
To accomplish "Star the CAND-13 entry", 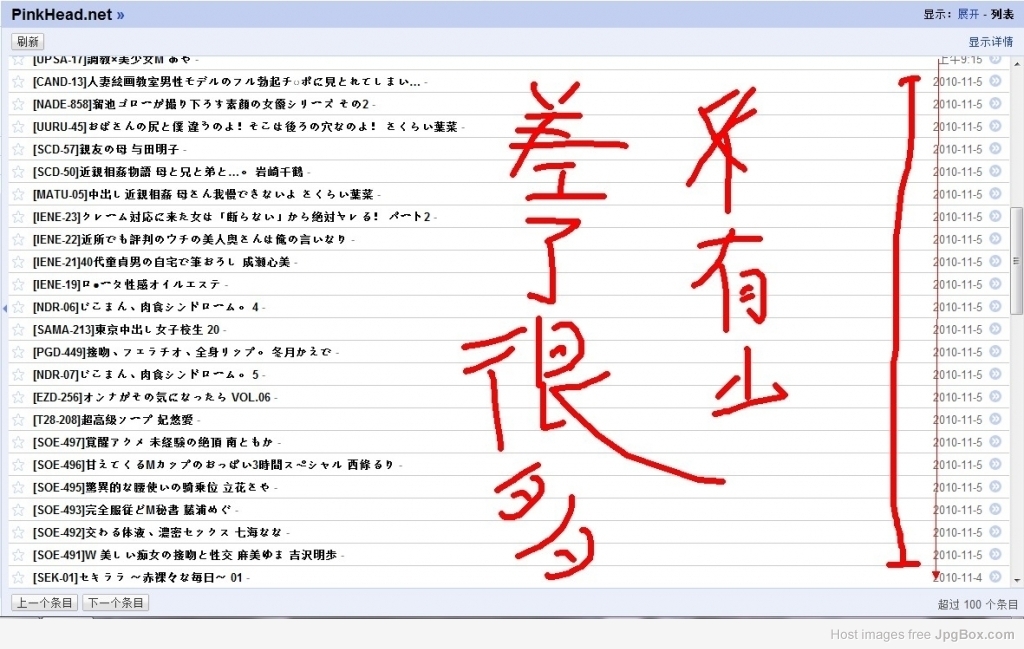I will [x=18, y=82].
